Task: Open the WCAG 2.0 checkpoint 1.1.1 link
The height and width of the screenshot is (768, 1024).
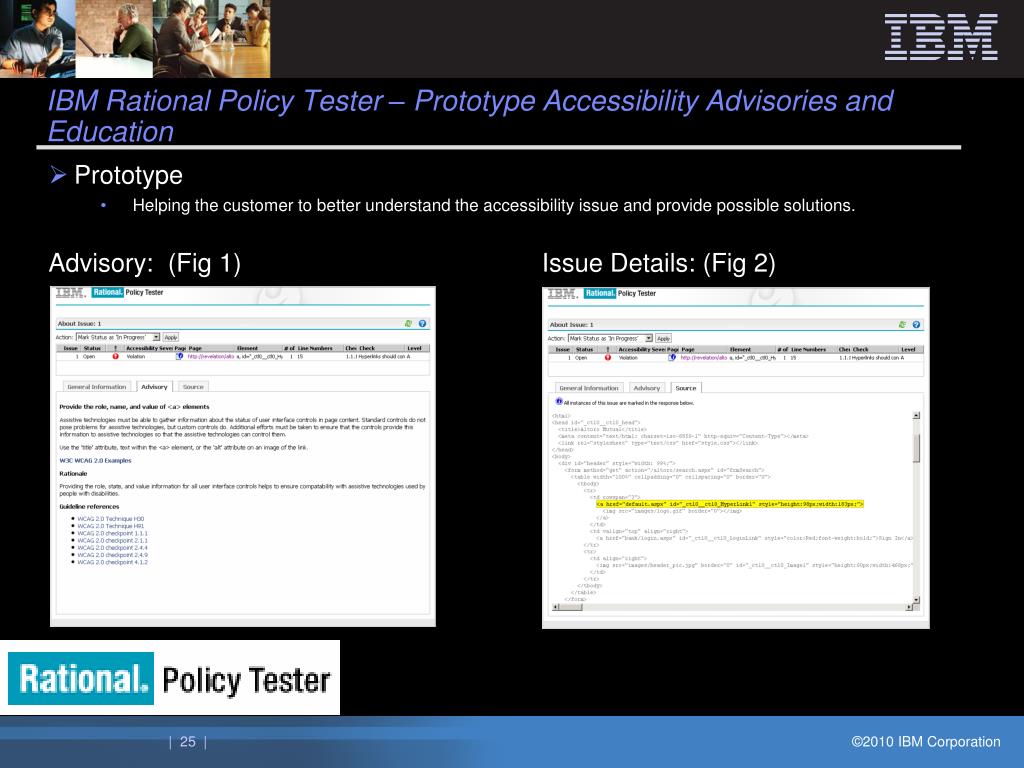Action: tap(112, 533)
